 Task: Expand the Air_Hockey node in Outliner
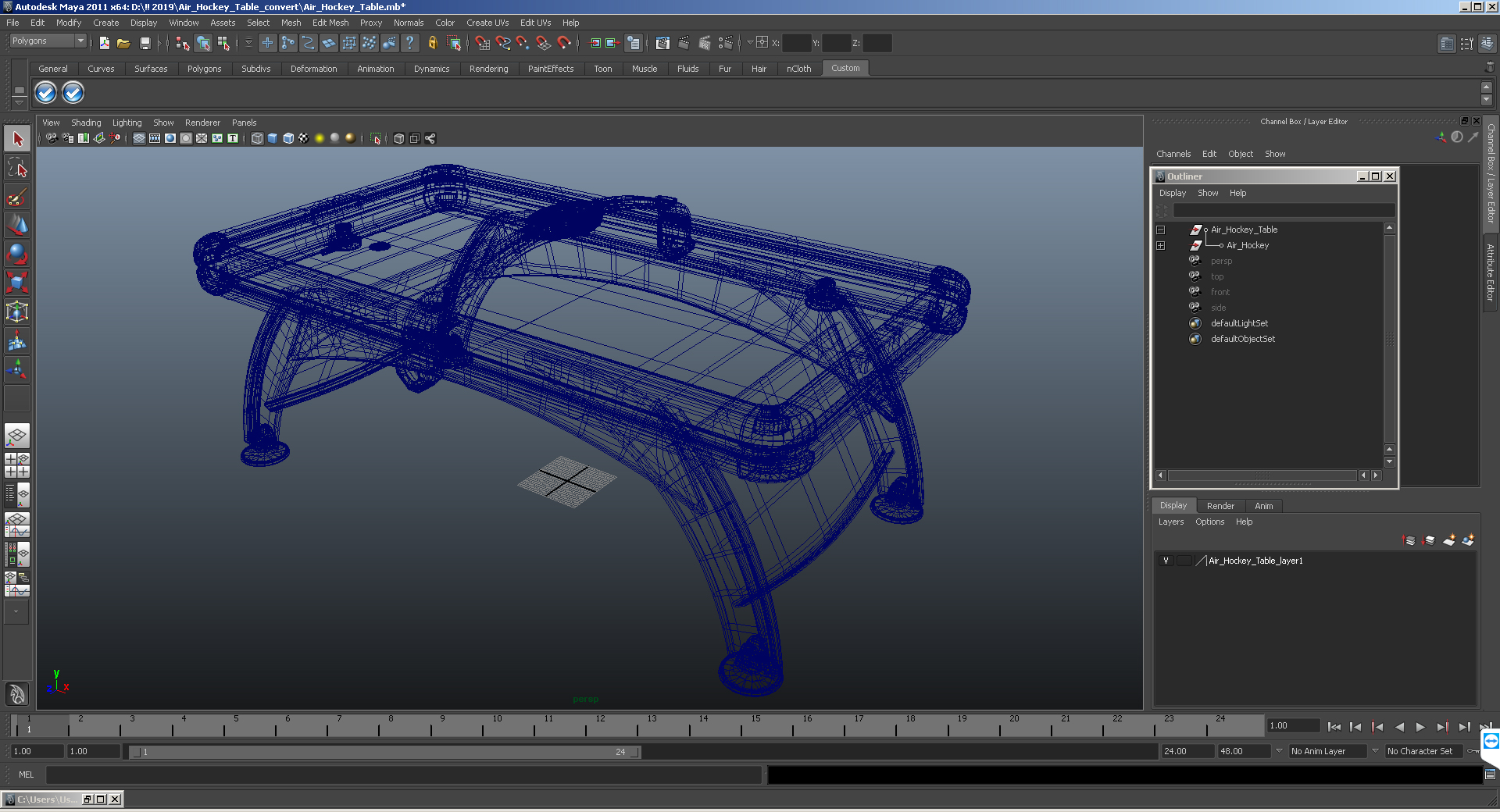pos(1160,245)
